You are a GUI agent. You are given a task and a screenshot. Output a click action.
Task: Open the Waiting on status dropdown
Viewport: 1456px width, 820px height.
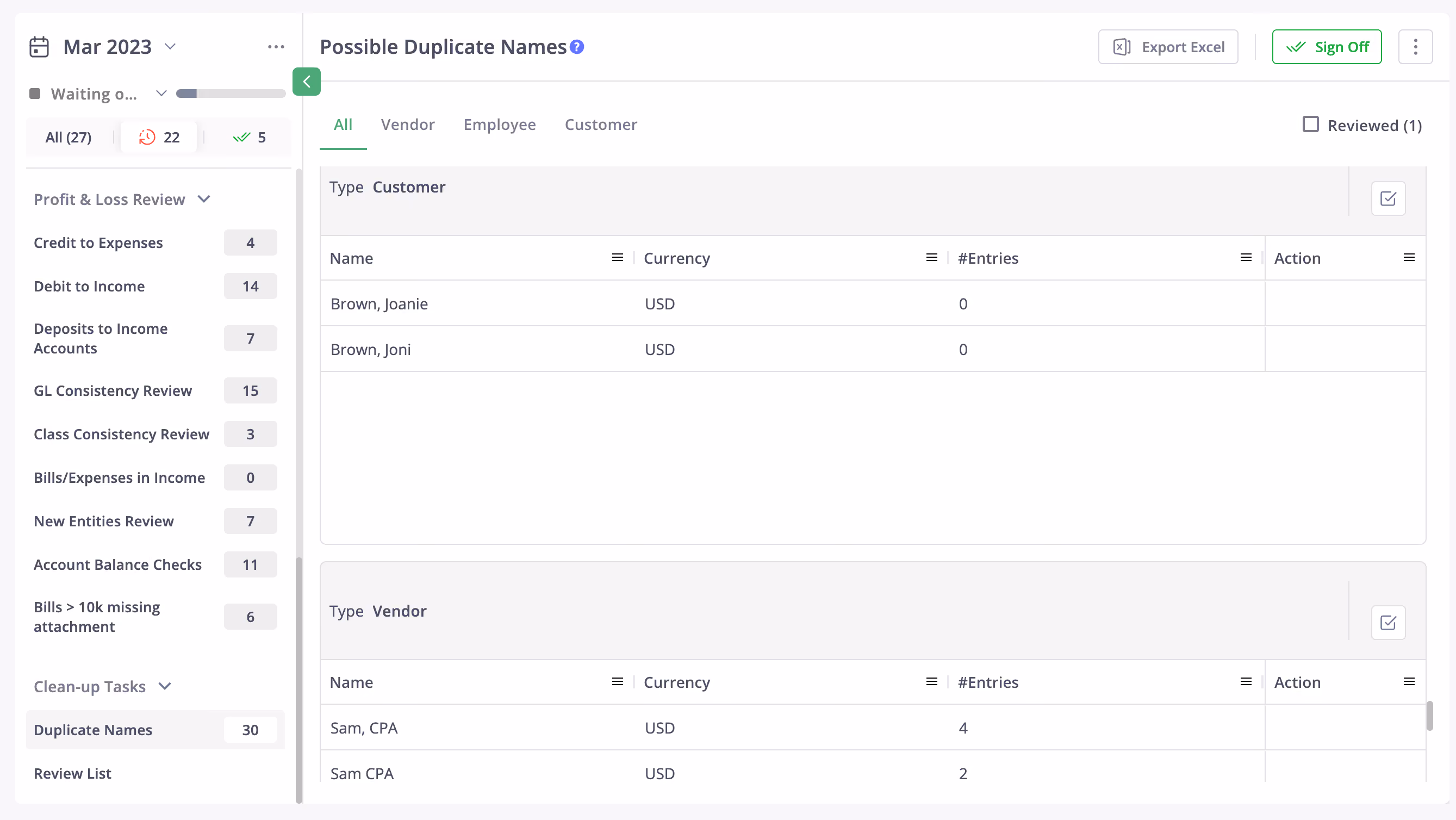click(161, 93)
